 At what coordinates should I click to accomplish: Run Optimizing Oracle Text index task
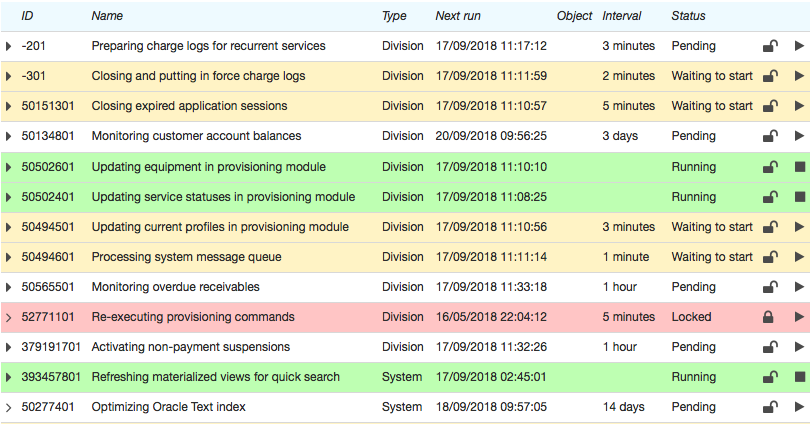(799, 406)
